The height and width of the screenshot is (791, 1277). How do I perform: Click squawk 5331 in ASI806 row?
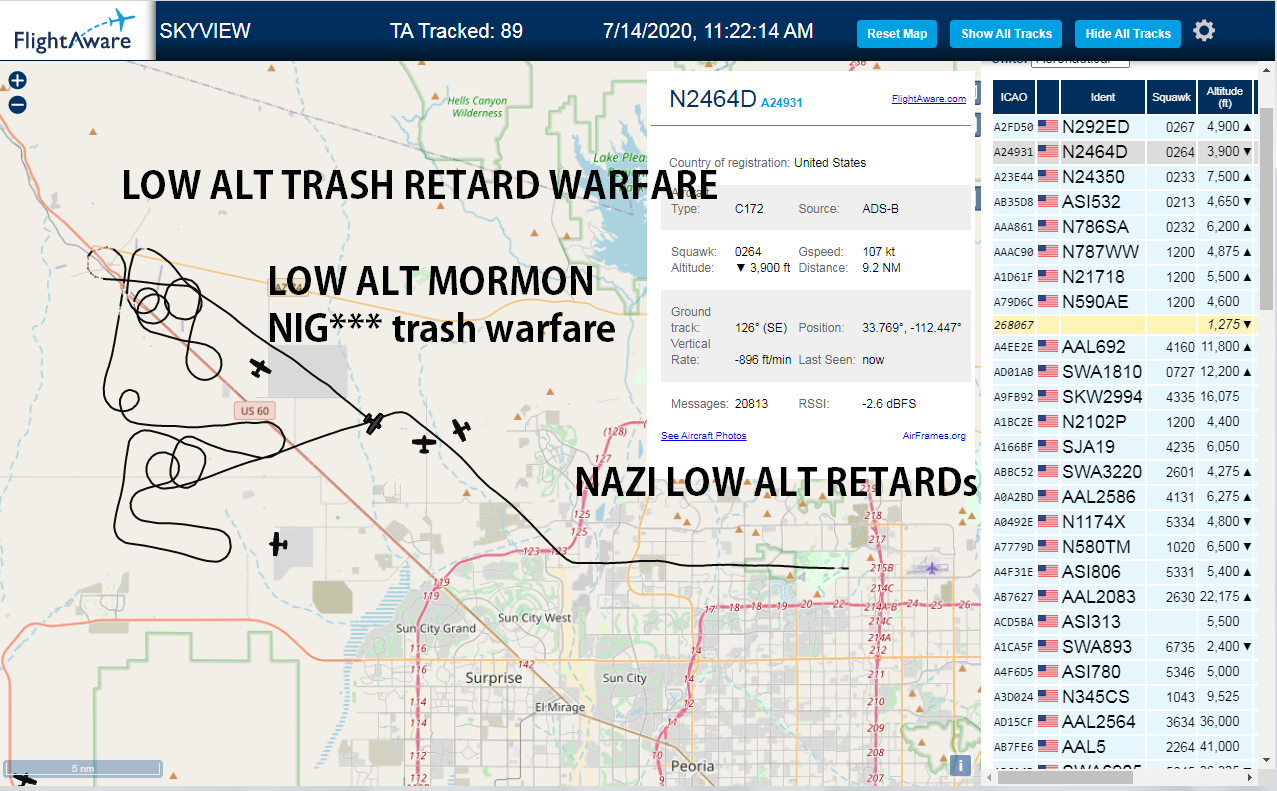pyautogui.click(x=1179, y=573)
